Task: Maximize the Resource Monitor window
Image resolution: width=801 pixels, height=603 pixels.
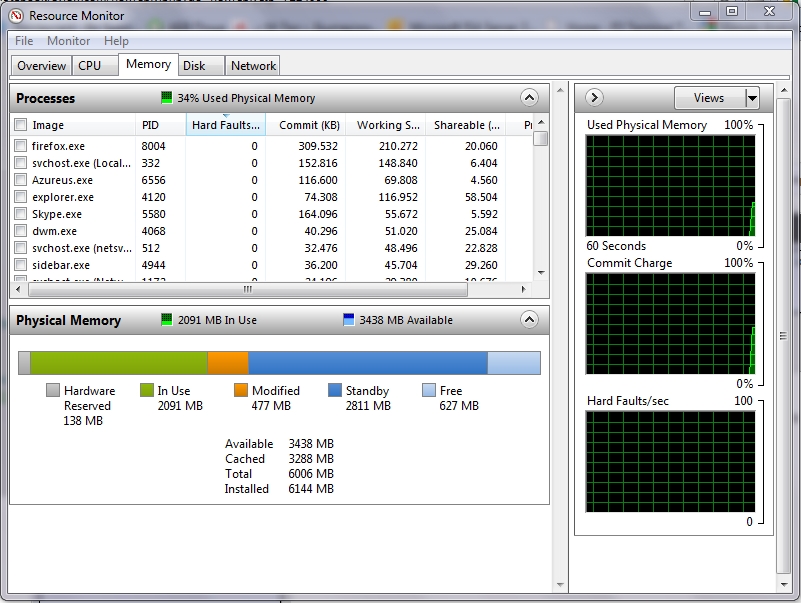Action: (732, 12)
